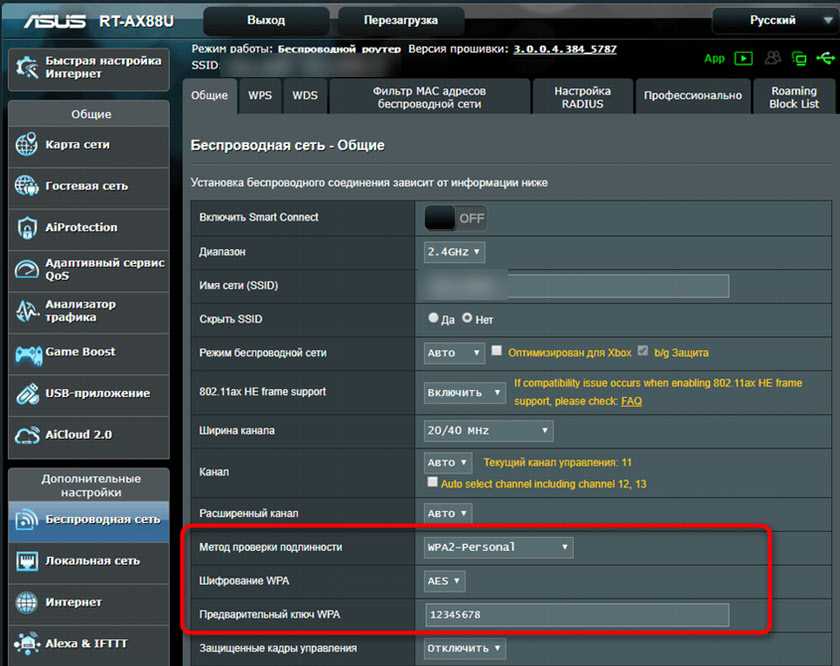
Task: Switch to the WPS tab
Action: pyautogui.click(x=260, y=96)
